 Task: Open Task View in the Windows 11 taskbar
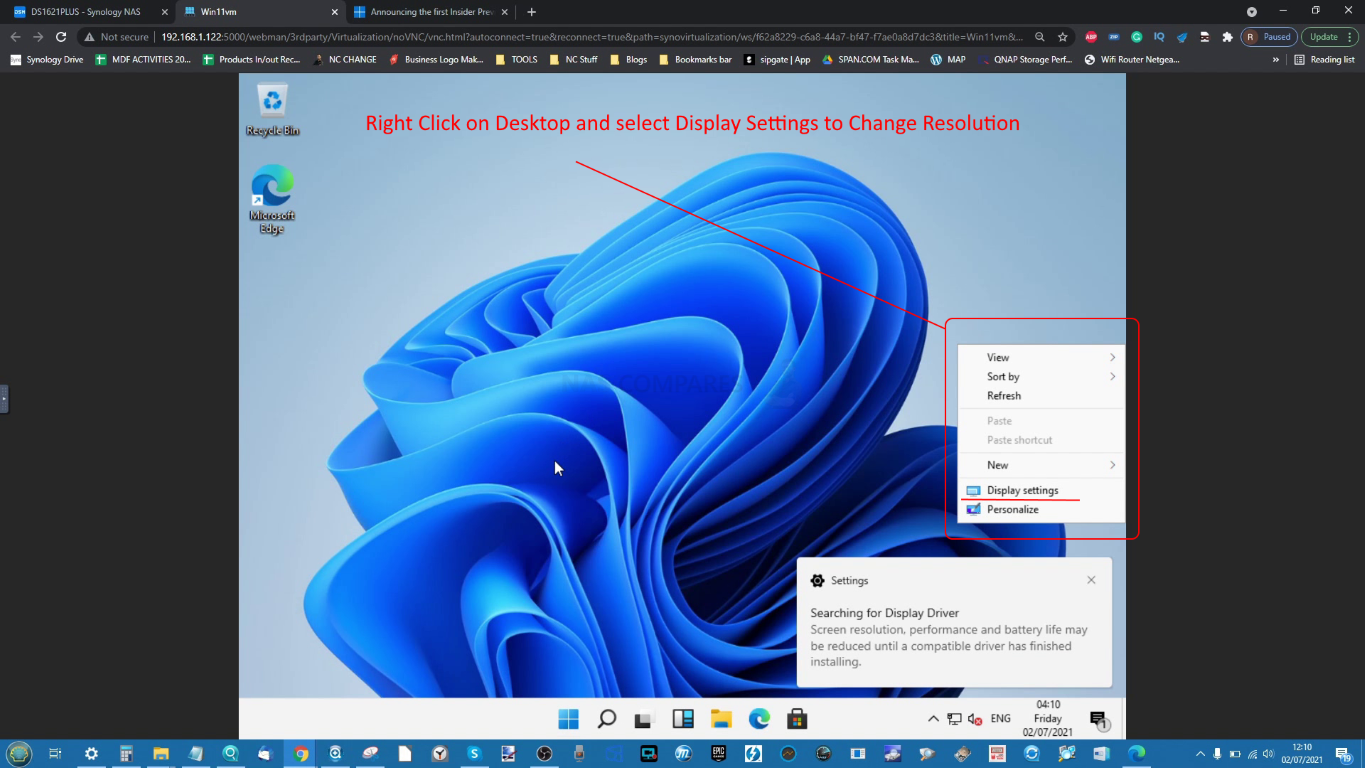point(645,719)
